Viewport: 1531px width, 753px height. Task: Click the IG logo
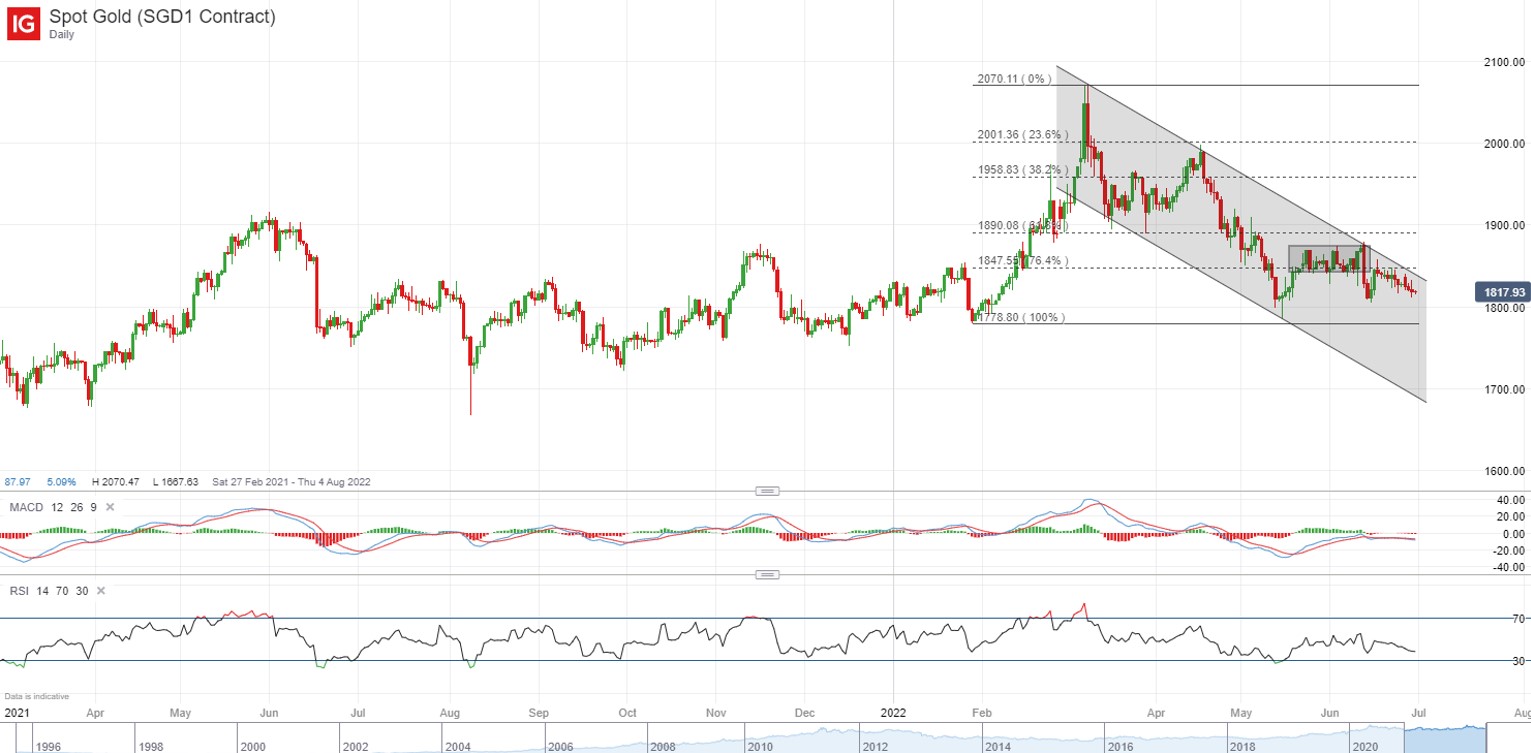(24, 23)
